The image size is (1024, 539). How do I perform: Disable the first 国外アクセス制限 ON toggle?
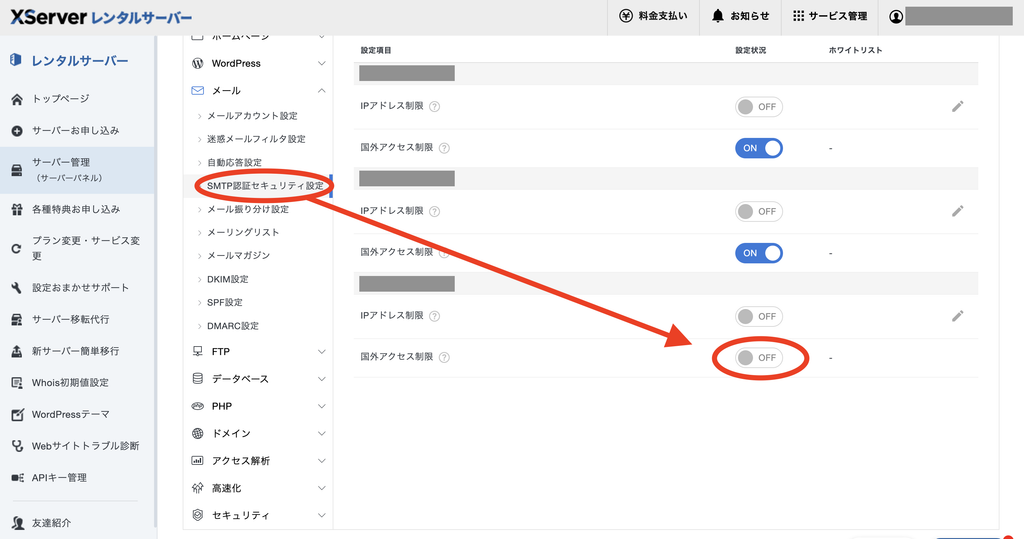tap(759, 148)
